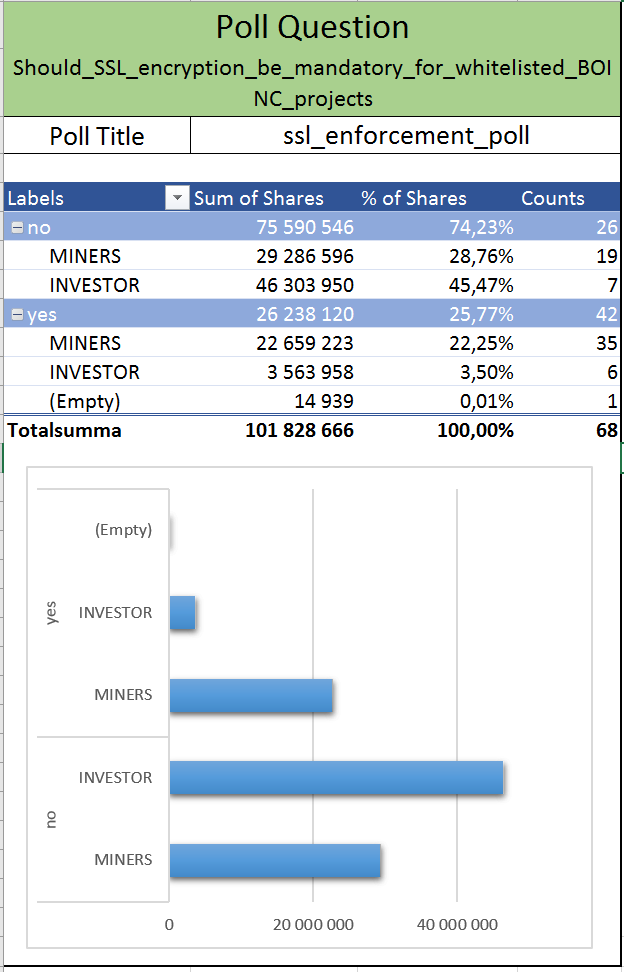Viewport: 624px width, 972px height.
Task: Click the chart's (Empty) category label
Action: point(123,531)
